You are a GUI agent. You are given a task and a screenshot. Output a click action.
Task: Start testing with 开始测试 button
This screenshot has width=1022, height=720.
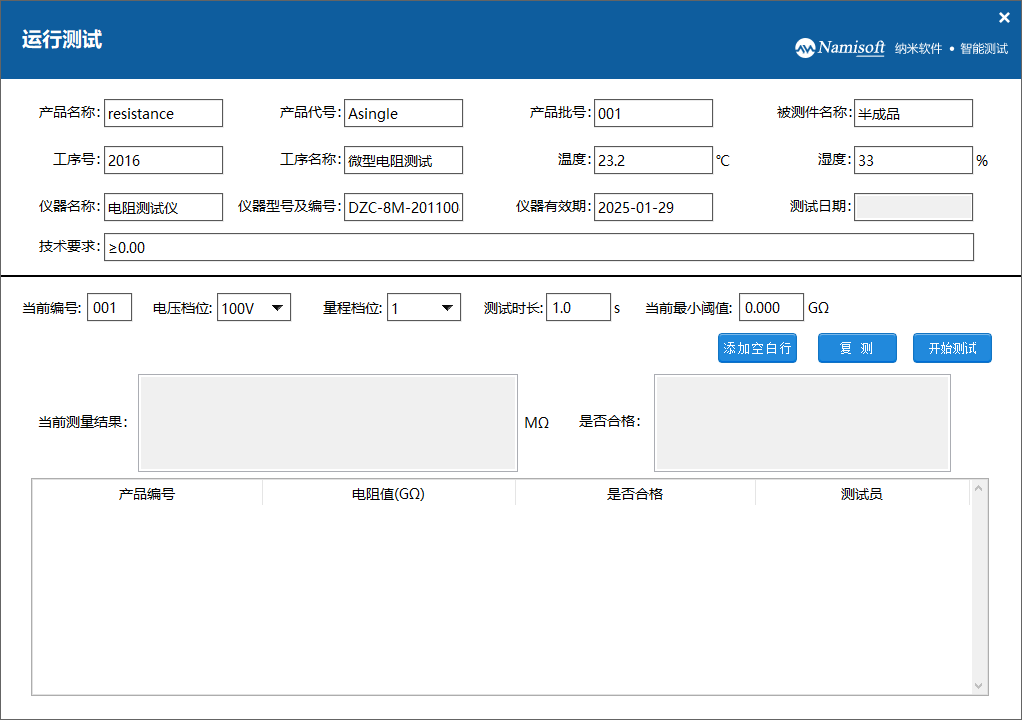[x=951, y=348]
